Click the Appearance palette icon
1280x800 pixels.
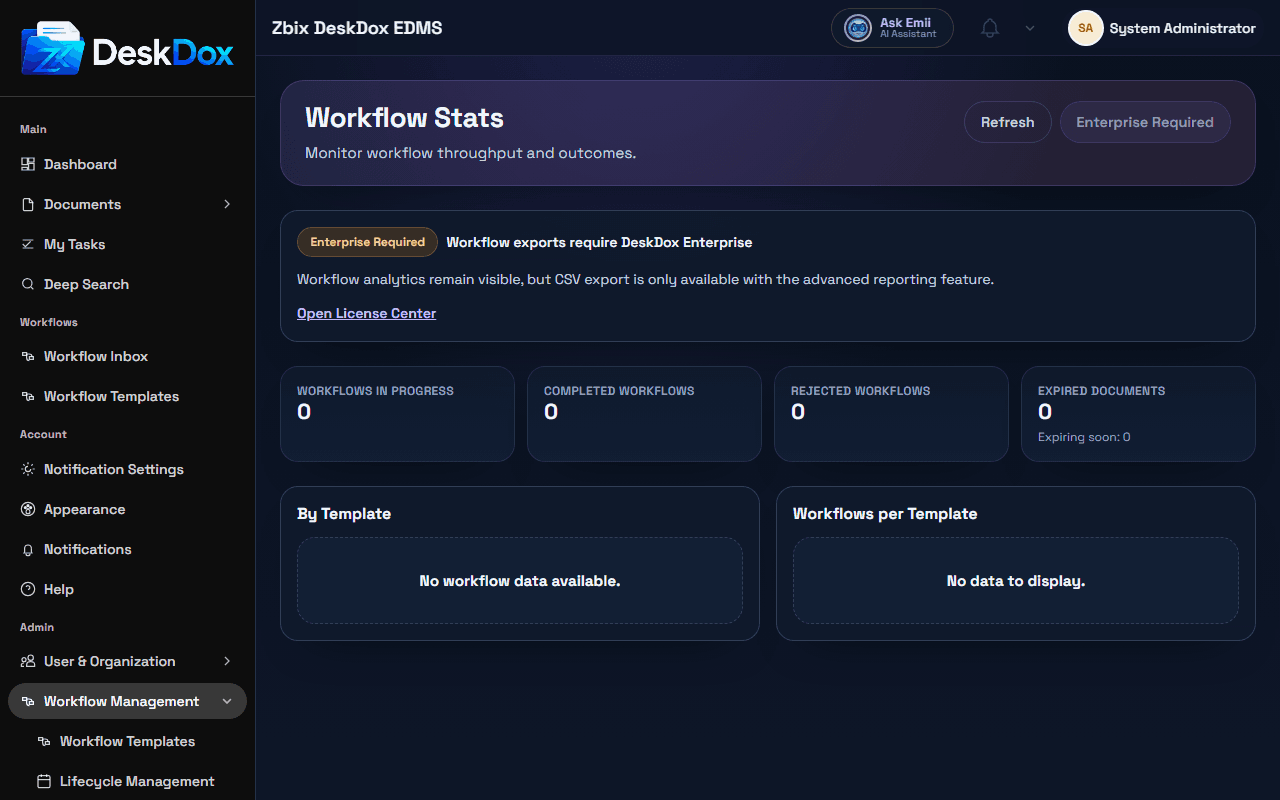pos(28,509)
